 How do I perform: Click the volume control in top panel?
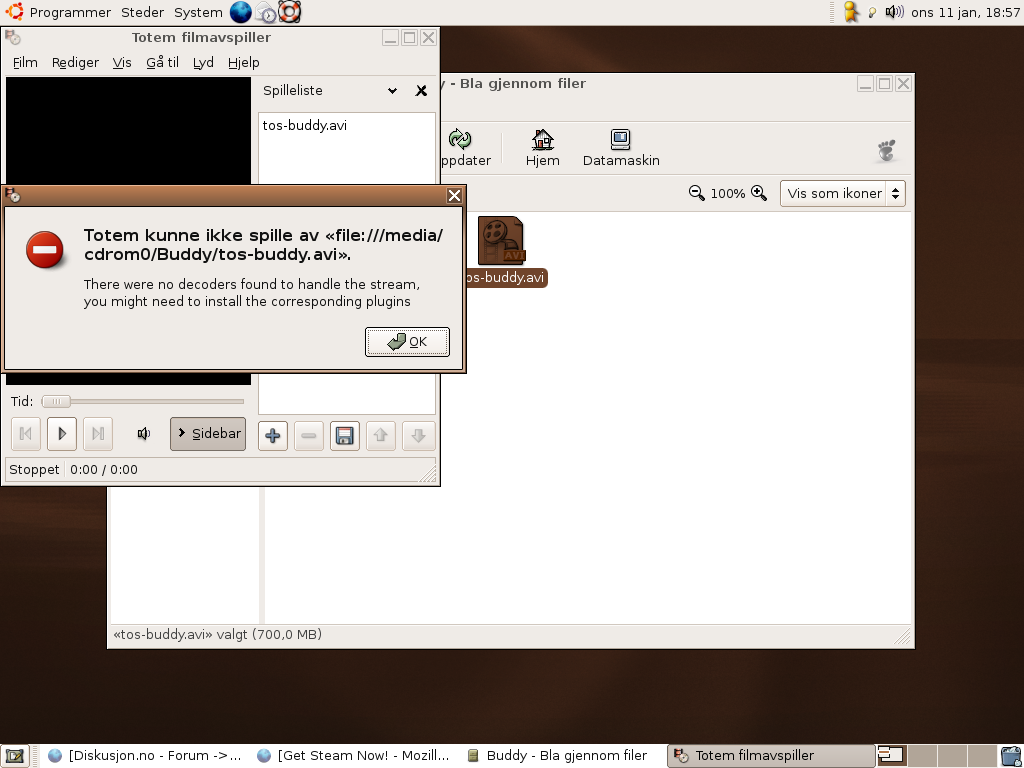point(894,12)
